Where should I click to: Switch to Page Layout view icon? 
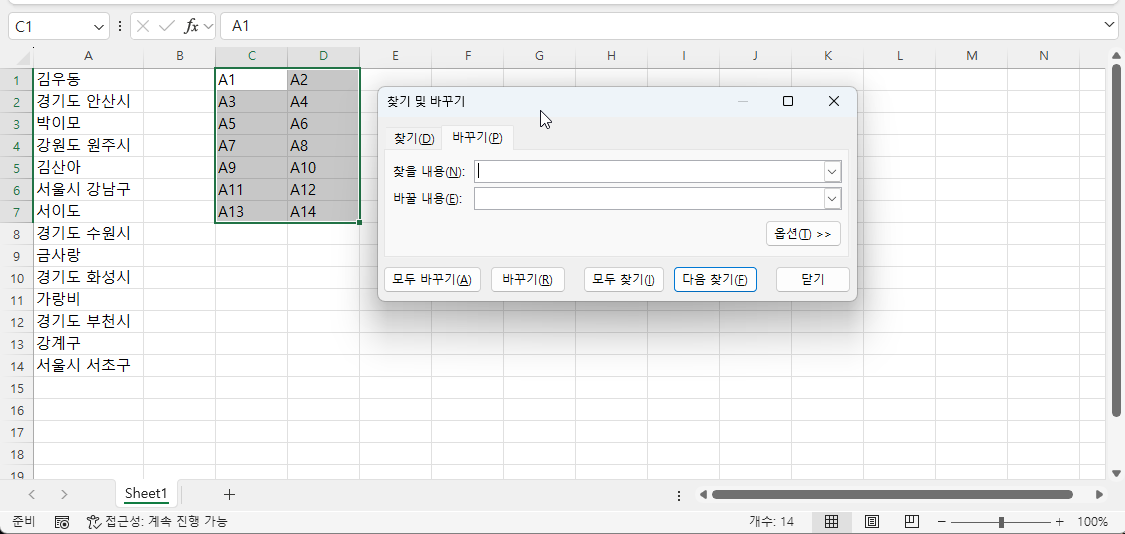[872, 522]
